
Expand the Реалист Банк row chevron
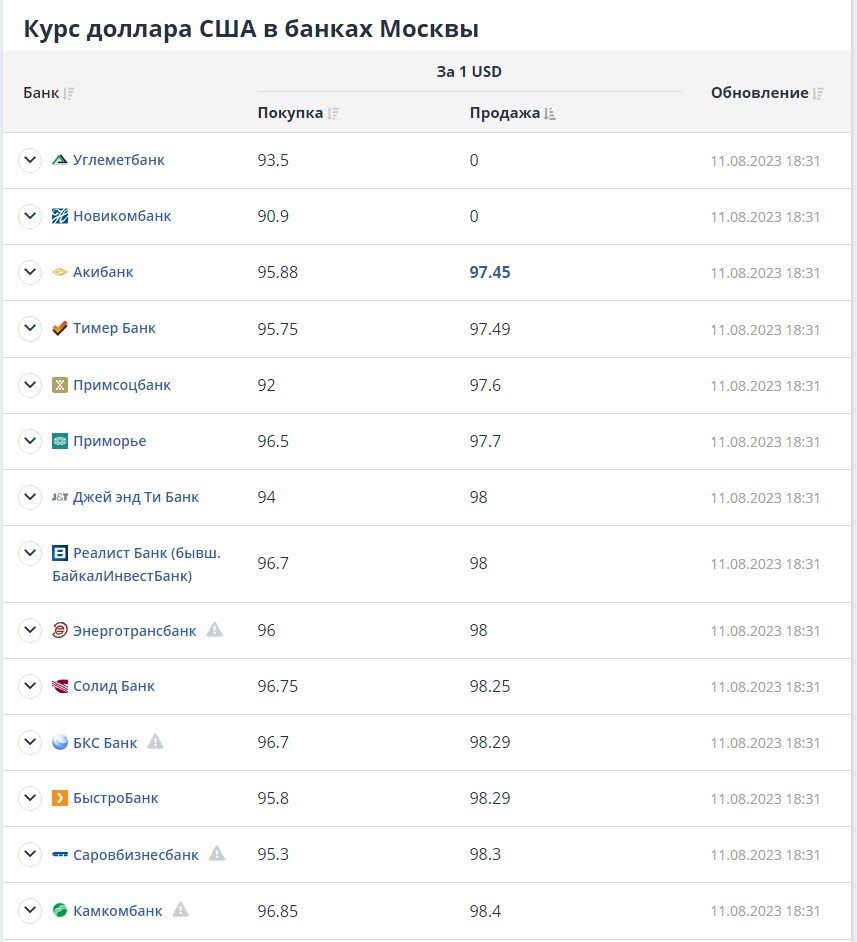[x=30, y=552]
